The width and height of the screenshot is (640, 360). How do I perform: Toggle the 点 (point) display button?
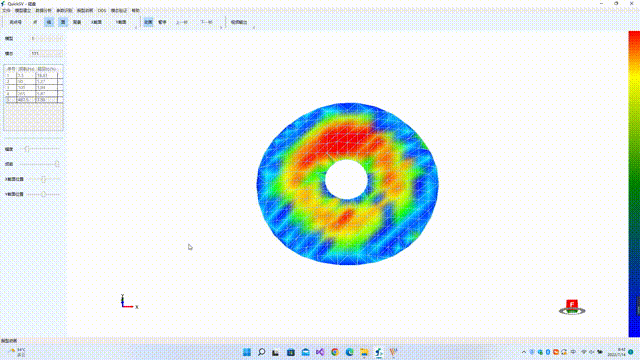point(35,22)
